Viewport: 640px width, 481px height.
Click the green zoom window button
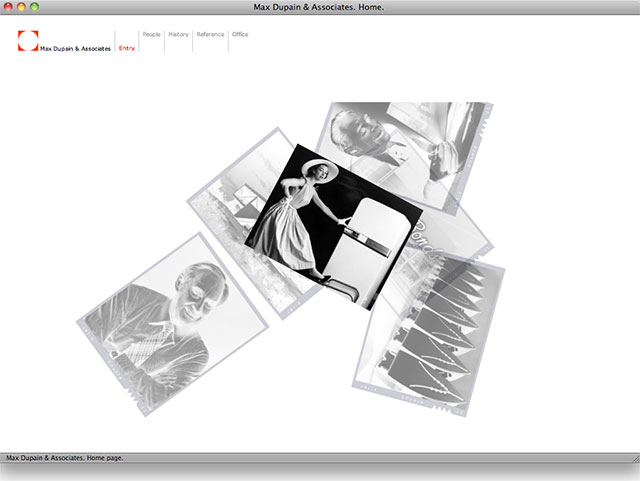35,7
